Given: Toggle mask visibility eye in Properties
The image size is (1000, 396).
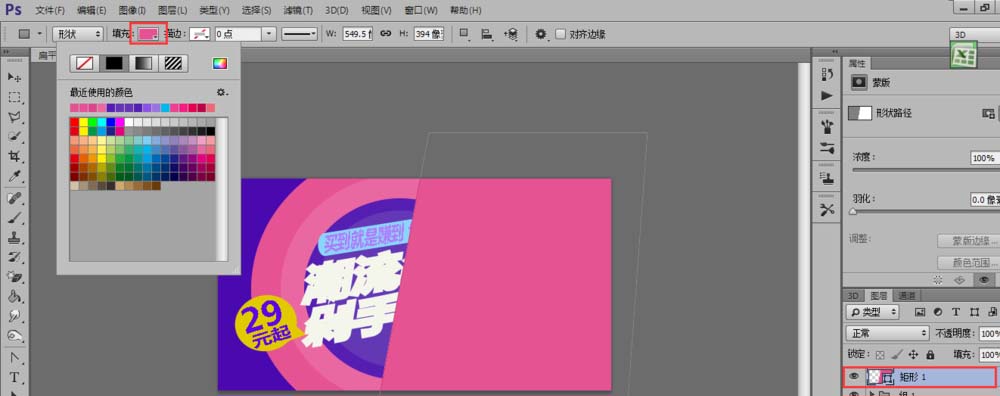Looking at the screenshot, I should click(x=984, y=279).
